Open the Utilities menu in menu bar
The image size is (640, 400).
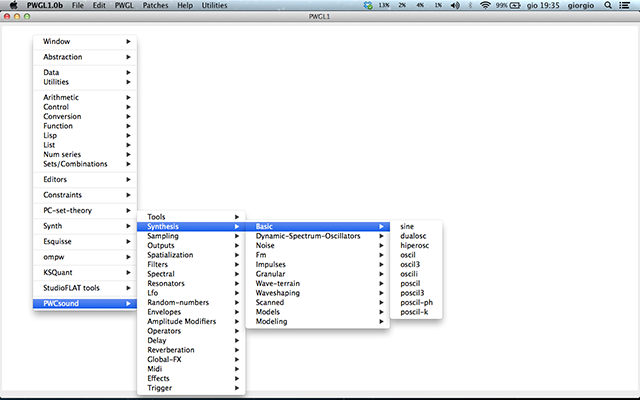coord(214,5)
